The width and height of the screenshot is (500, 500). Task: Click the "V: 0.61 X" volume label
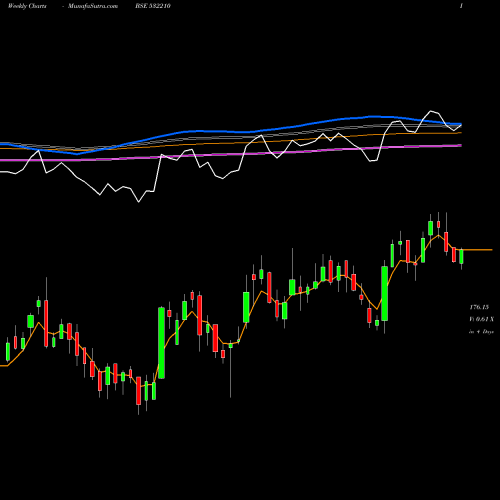pyautogui.click(x=481, y=319)
